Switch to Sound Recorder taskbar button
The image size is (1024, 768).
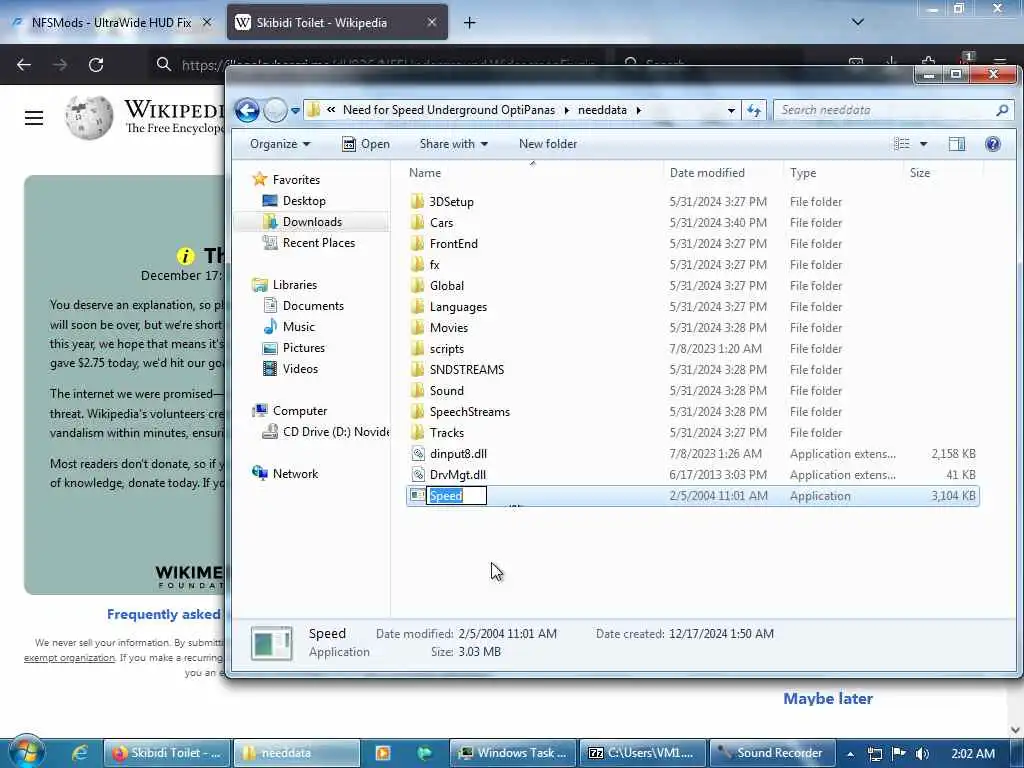[x=771, y=753]
